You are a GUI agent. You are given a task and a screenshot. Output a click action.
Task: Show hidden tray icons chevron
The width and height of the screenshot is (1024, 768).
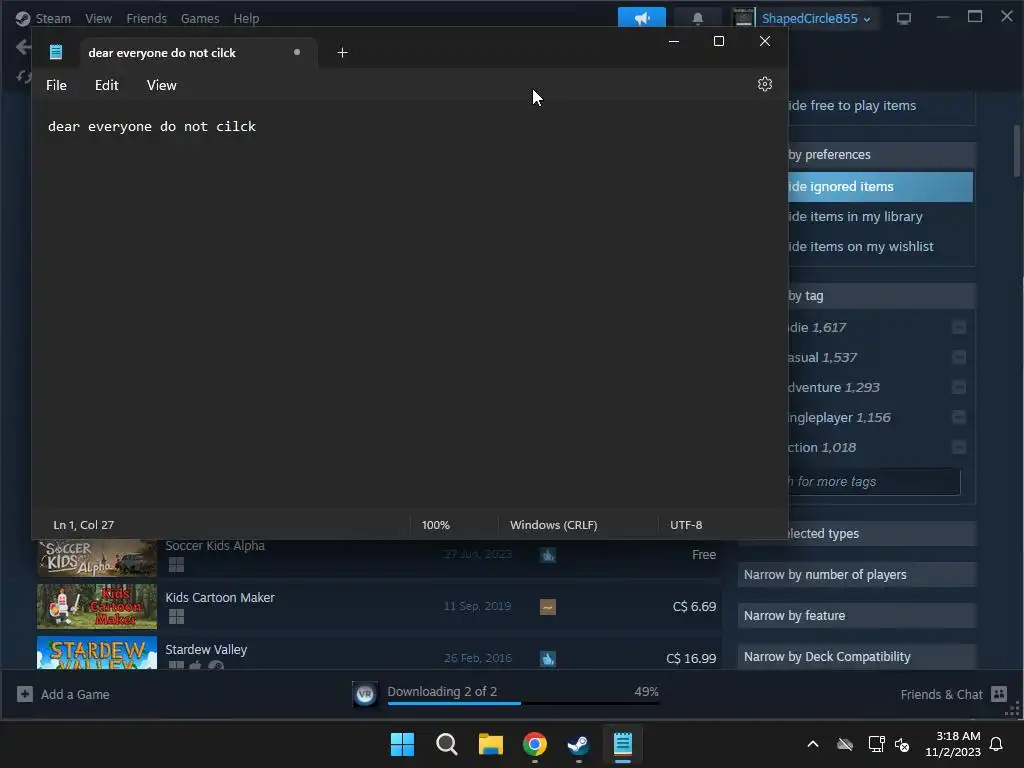(x=813, y=744)
